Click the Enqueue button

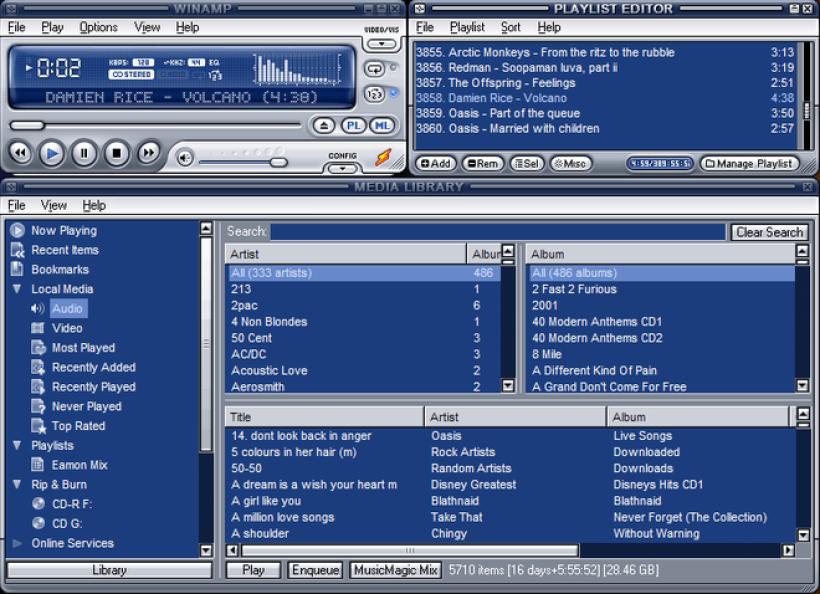coord(315,570)
